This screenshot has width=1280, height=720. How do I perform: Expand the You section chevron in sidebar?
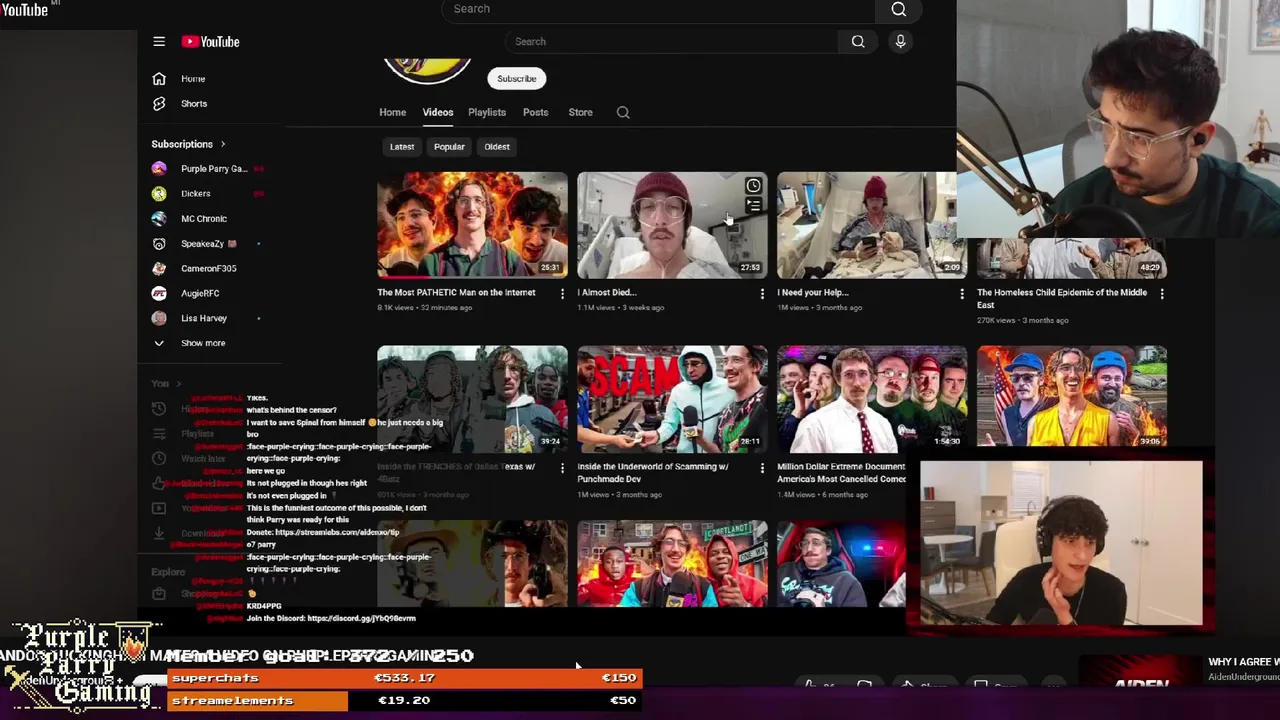[179, 384]
